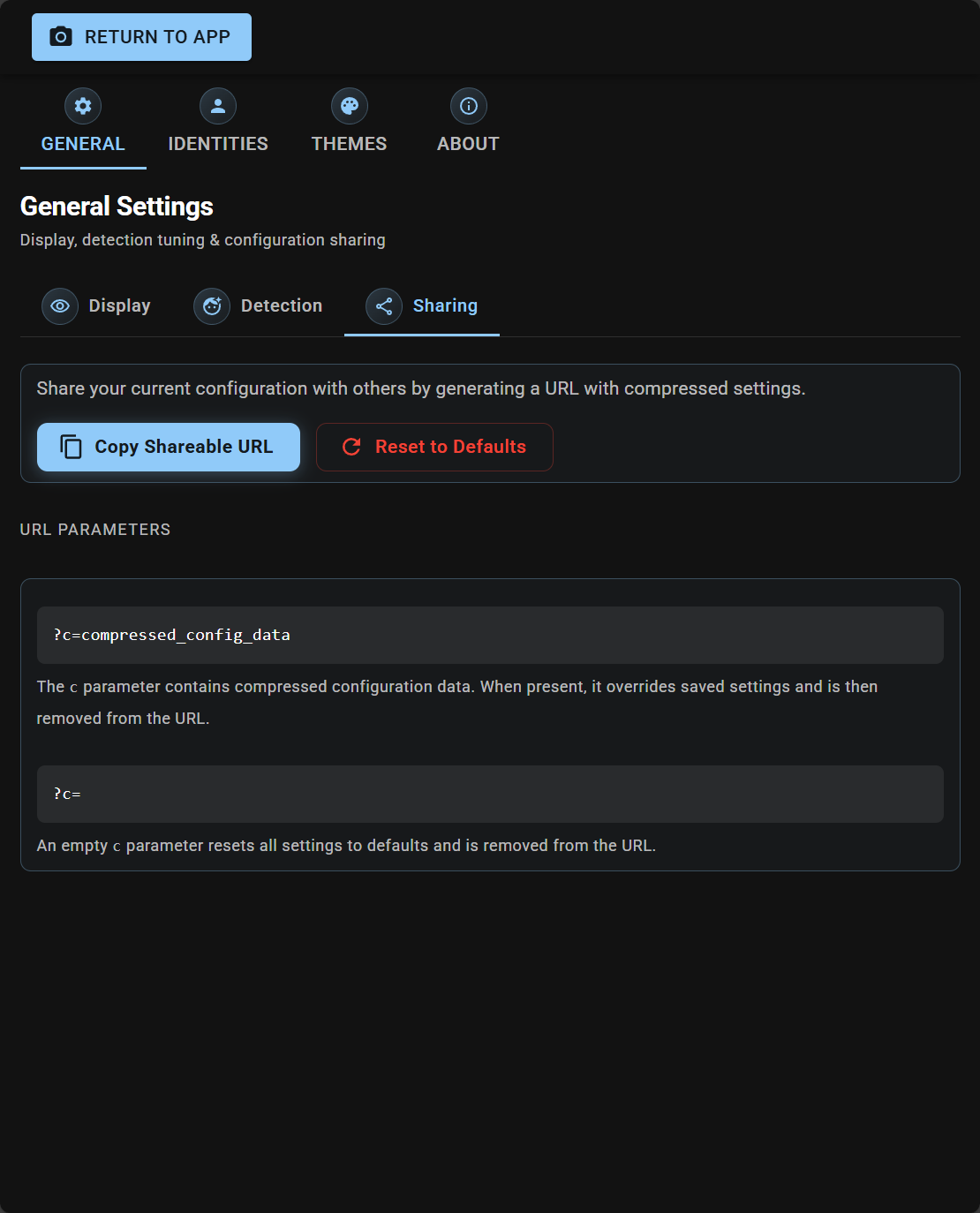
Task: Click the gear icon above GENERAL
Action: (x=82, y=105)
